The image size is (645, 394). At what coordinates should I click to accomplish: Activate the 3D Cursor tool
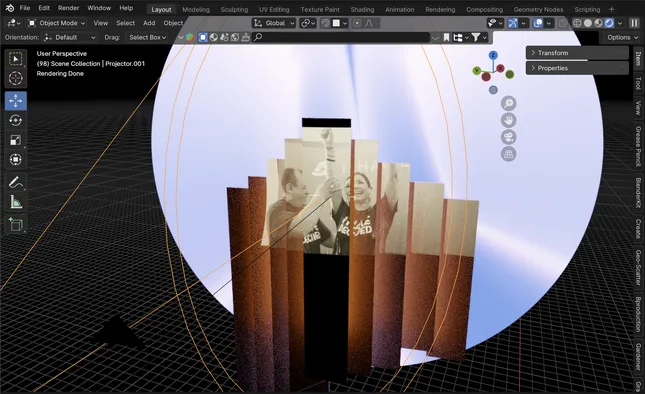coord(16,78)
